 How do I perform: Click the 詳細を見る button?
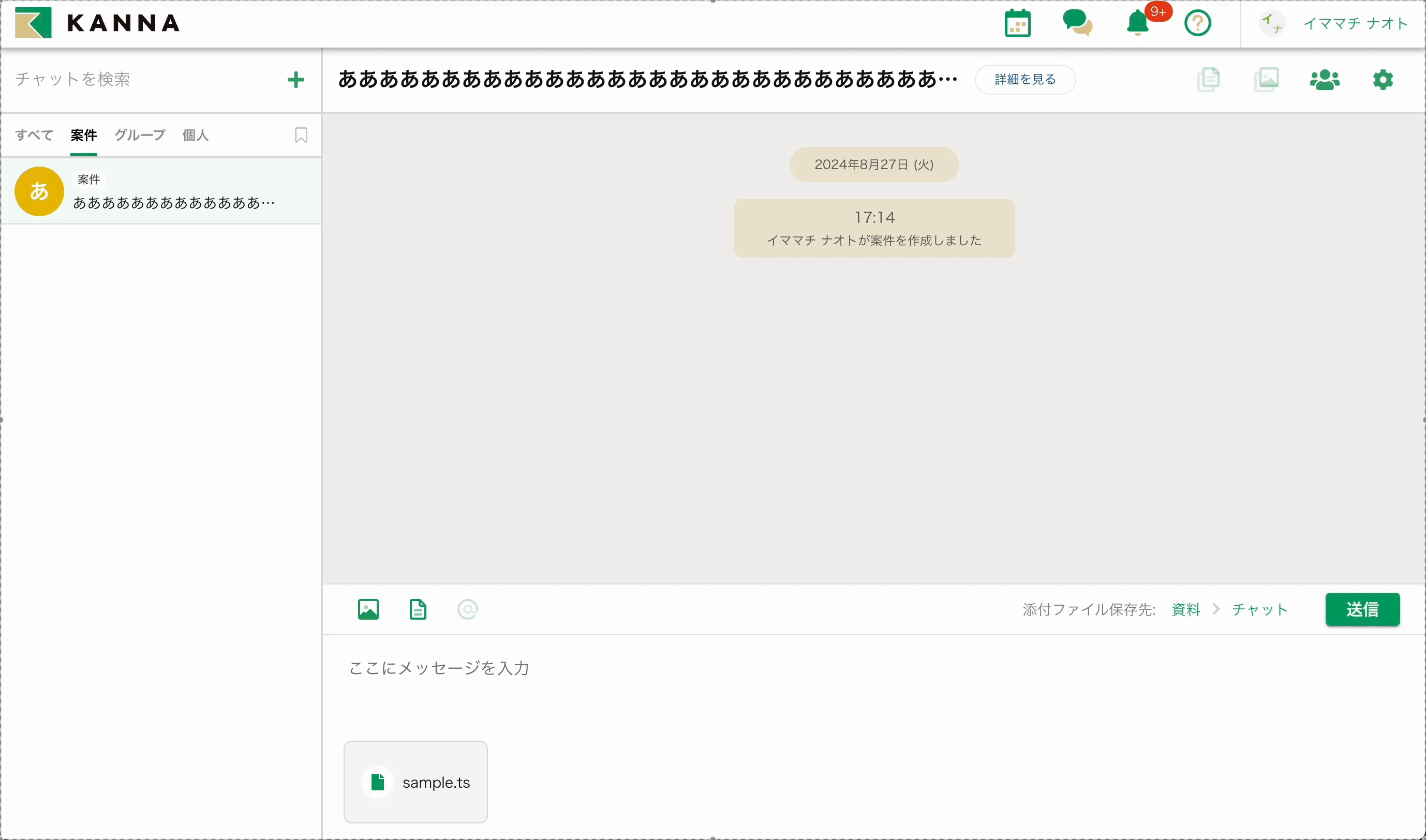(x=1024, y=80)
